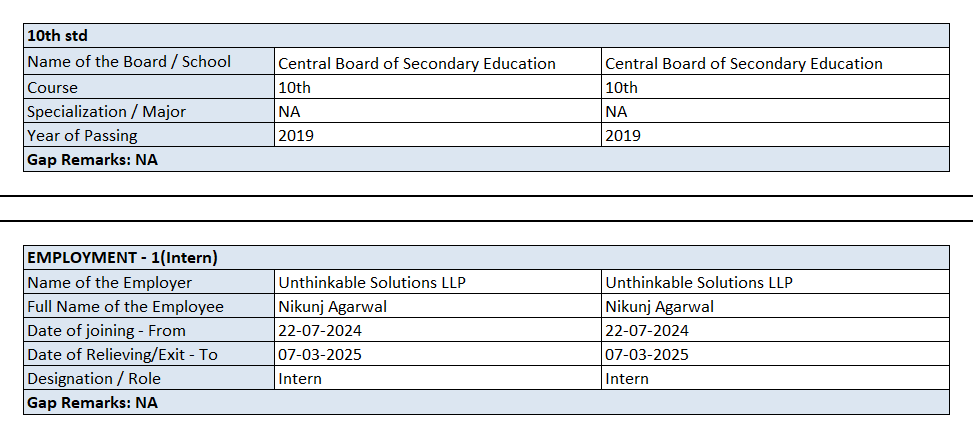Select the "Specialization / Major" label cell
The width and height of the screenshot is (973, 432).
pos(107,111)
